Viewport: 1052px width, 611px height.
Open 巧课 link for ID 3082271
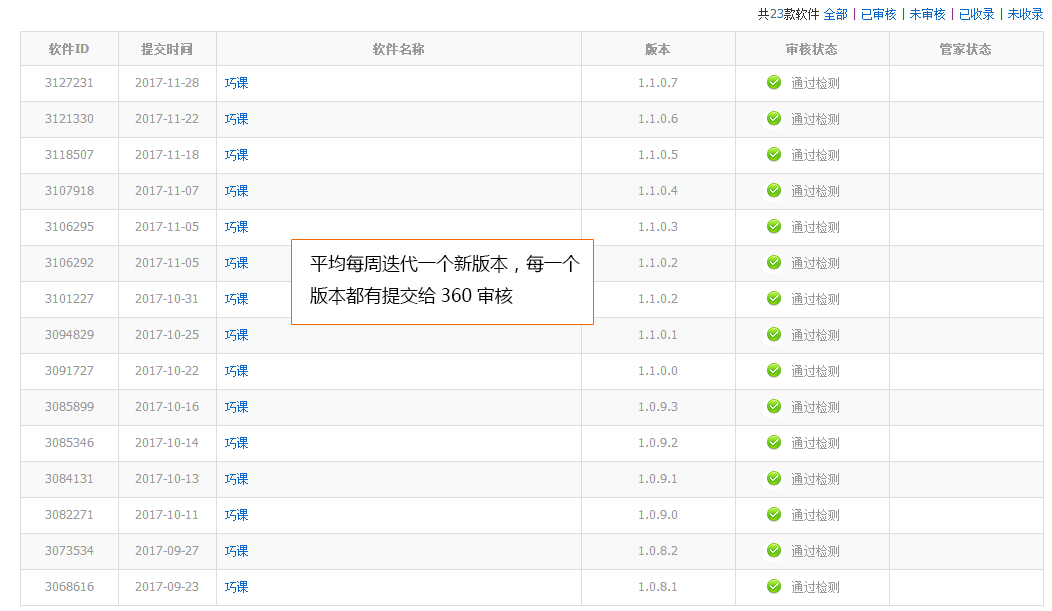pyautogui.click(x=236, y=515)
